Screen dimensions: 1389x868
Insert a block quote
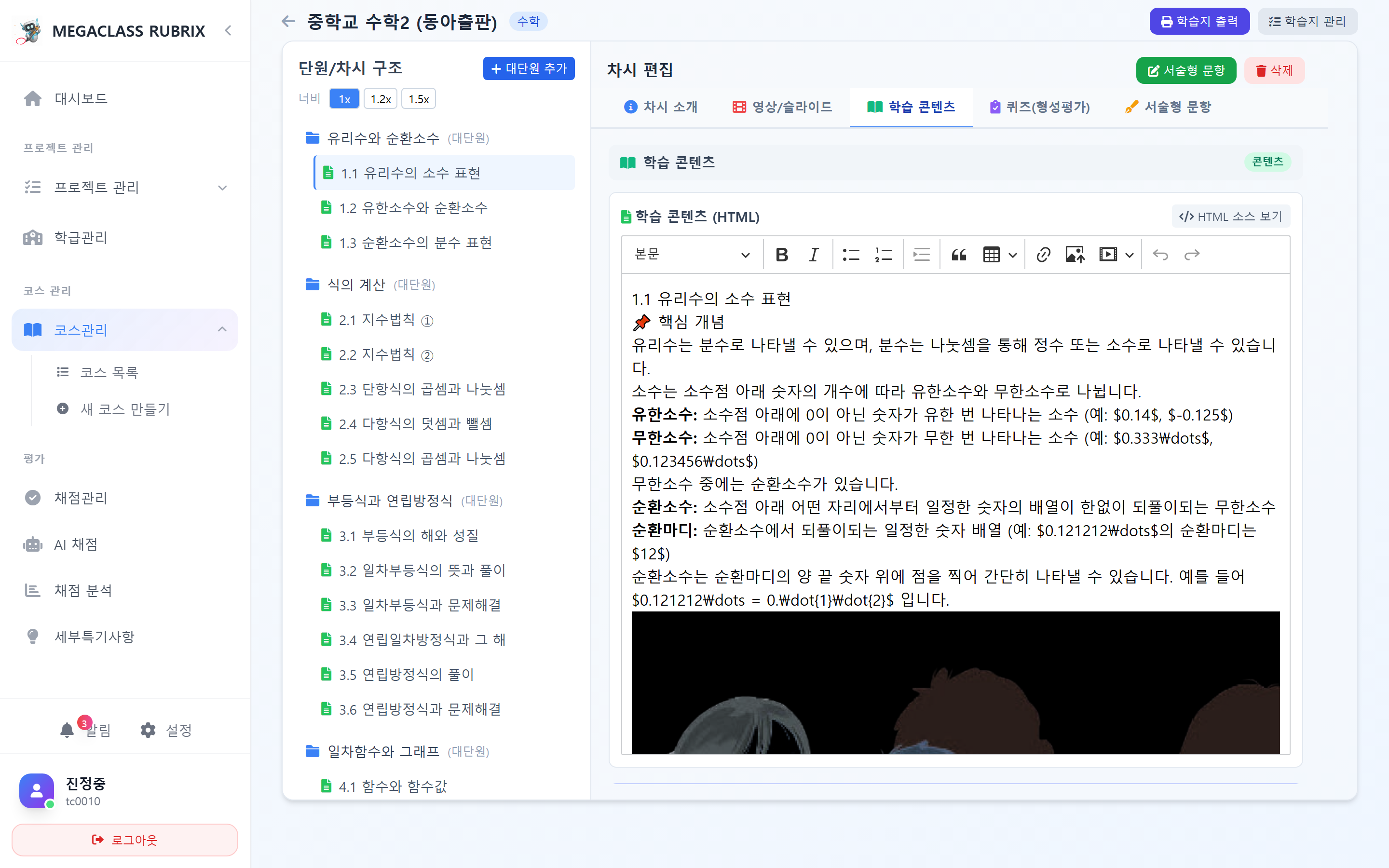(x=959, y=254)
